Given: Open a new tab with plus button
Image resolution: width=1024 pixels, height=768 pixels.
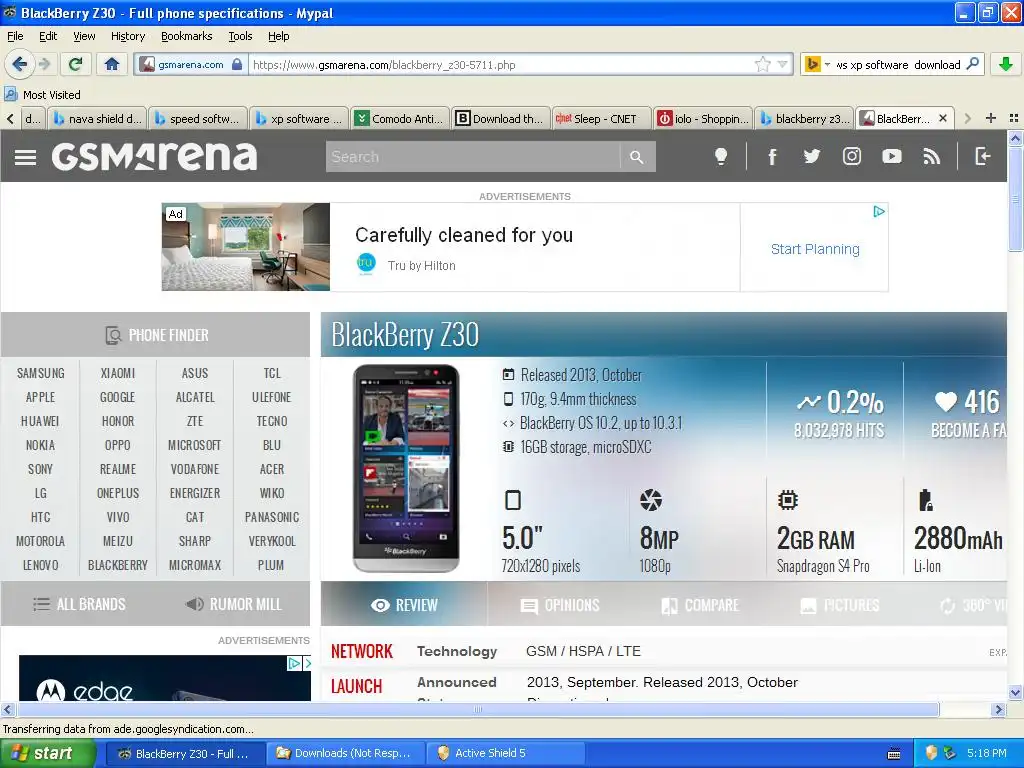Looking at the screenshot, I should click(x=991, y=118).
